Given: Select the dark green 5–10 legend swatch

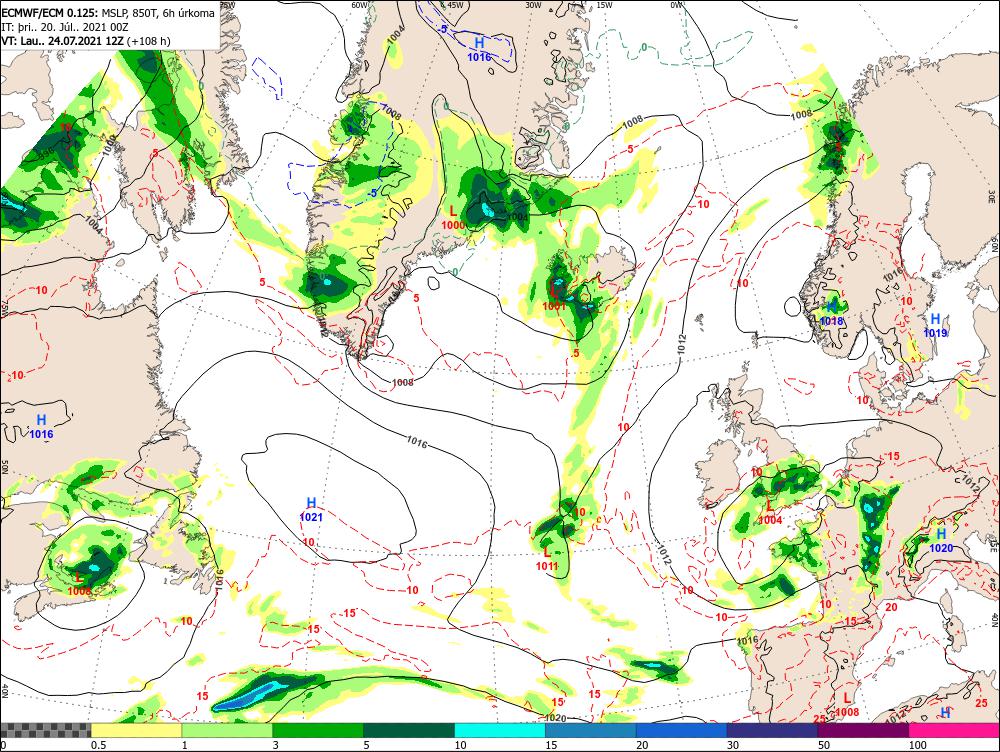Looking at the screenshot, I should (409, 730).
